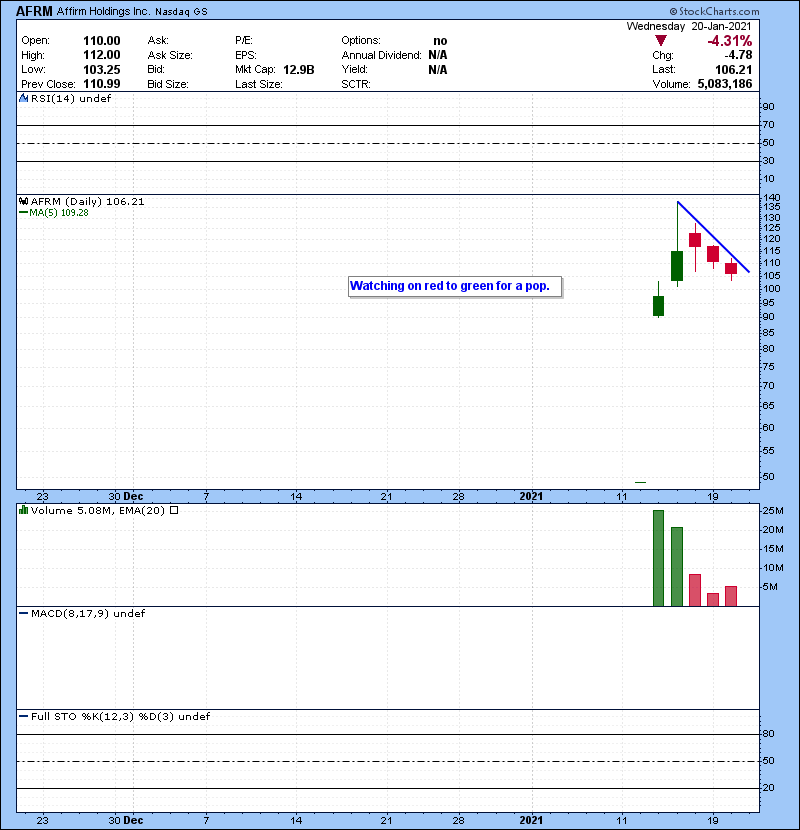Click the red down-triangle change indicator
The height and width of the screenshot is (830, 800).
click(x=660, y=41)
